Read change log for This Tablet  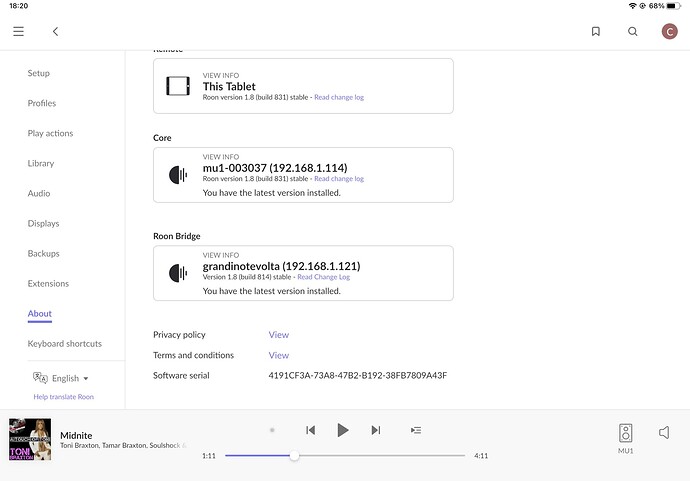339,97
